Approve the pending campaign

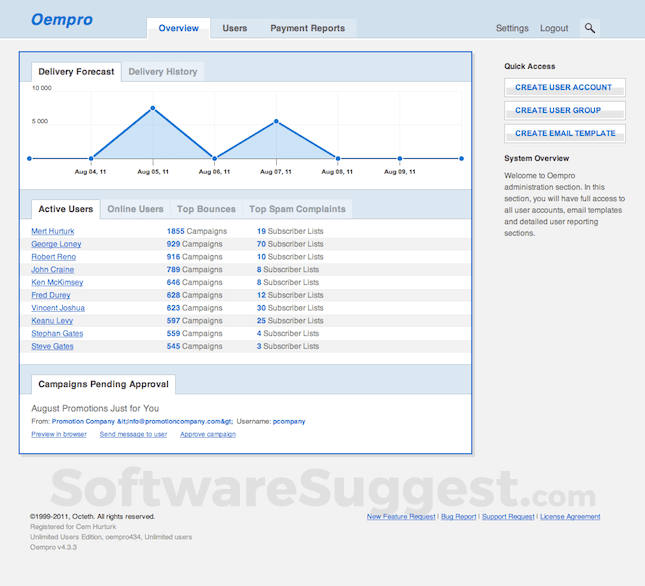(208, 434)
